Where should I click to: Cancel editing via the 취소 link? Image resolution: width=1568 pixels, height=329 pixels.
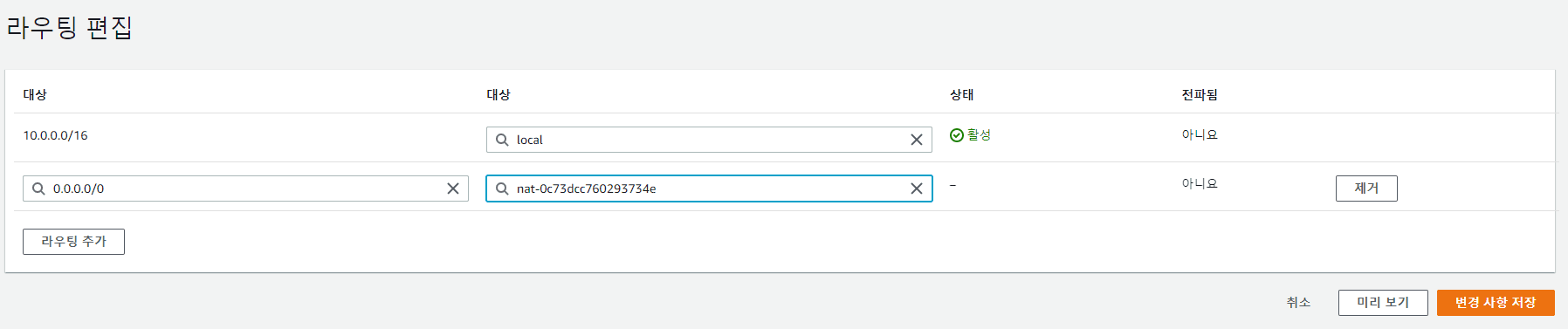tap(1298, 302)
